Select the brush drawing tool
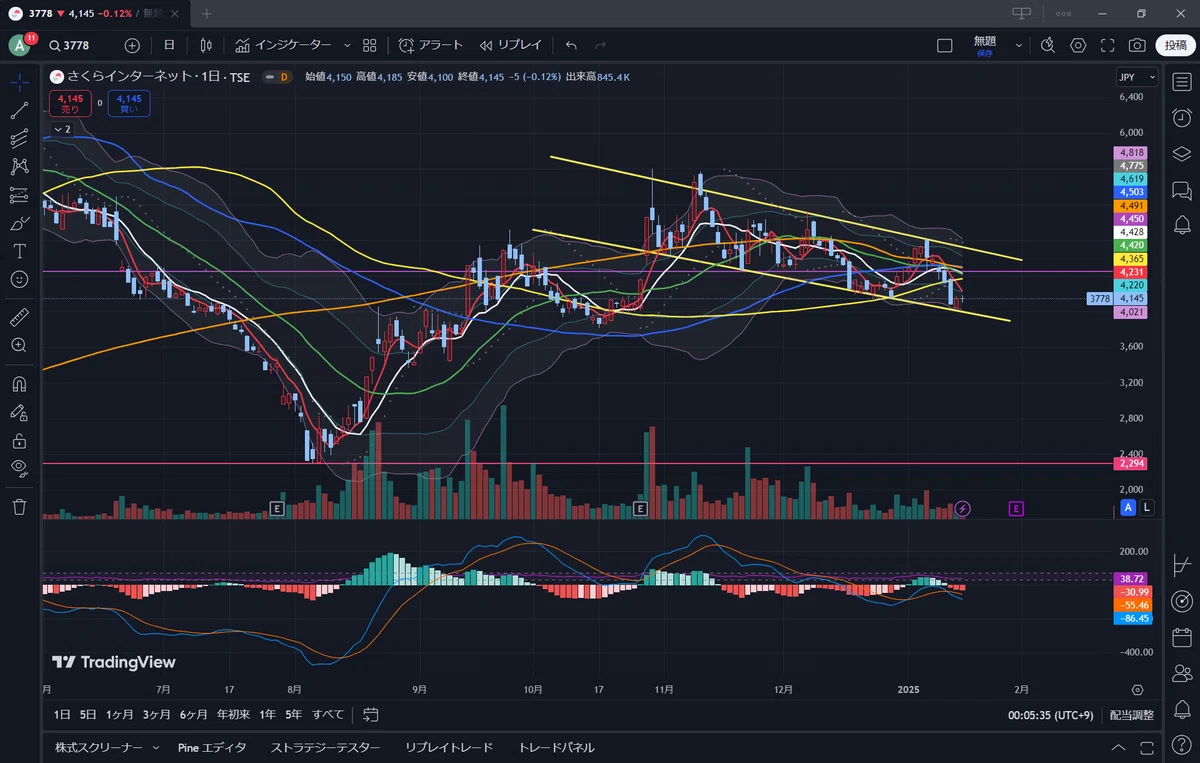Screen dimensions: 1200x763 click(x=19, y=222)
